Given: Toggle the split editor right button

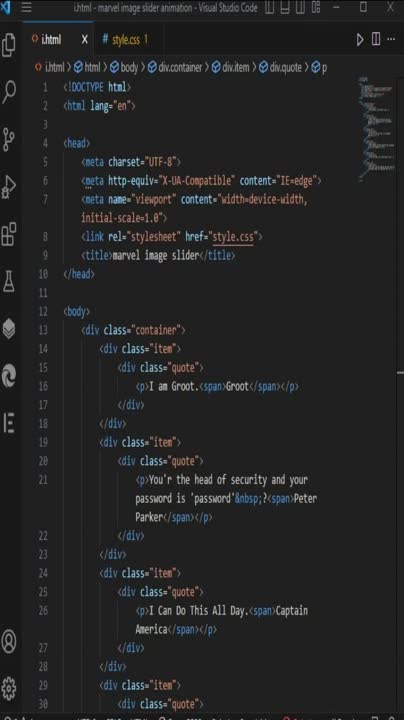Looking at the screenshot, I should tap(376, 39).
